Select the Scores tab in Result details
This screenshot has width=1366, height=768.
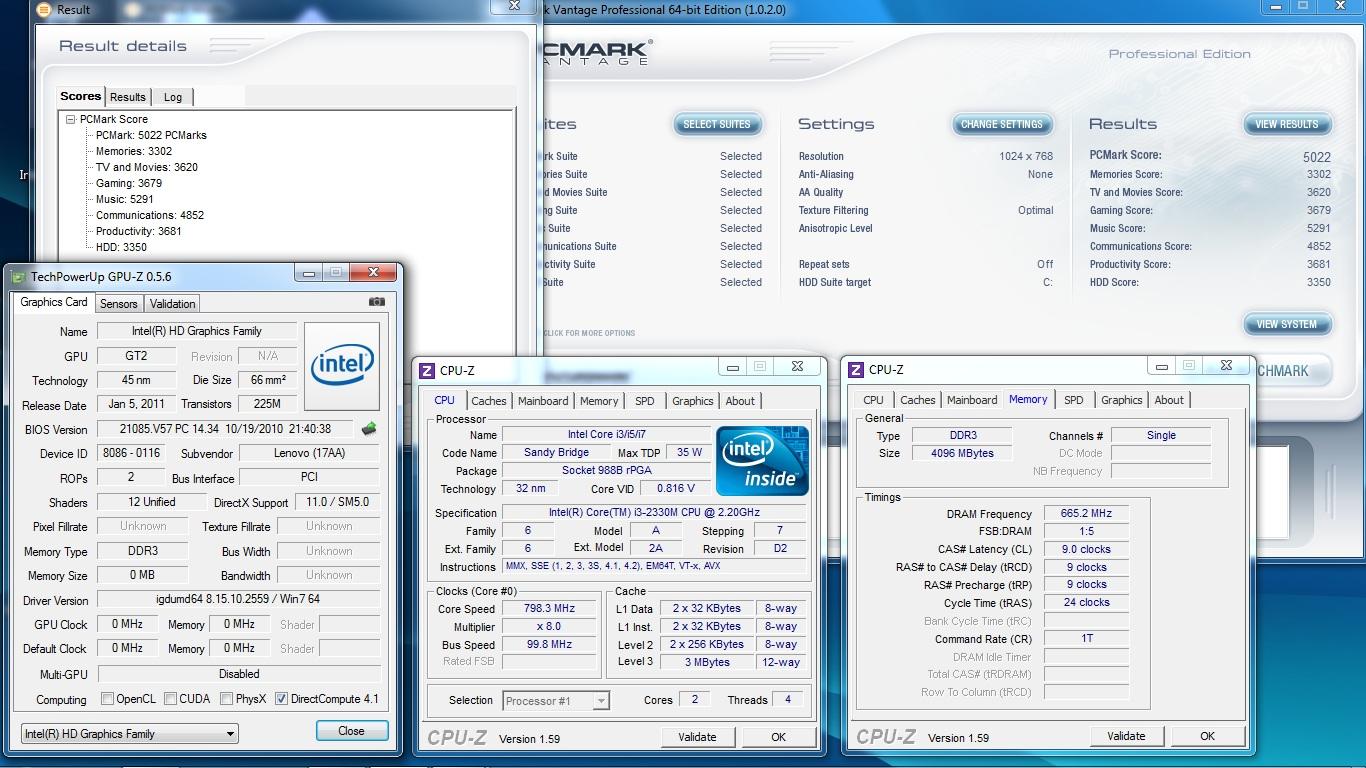click(x=80, y=96)
